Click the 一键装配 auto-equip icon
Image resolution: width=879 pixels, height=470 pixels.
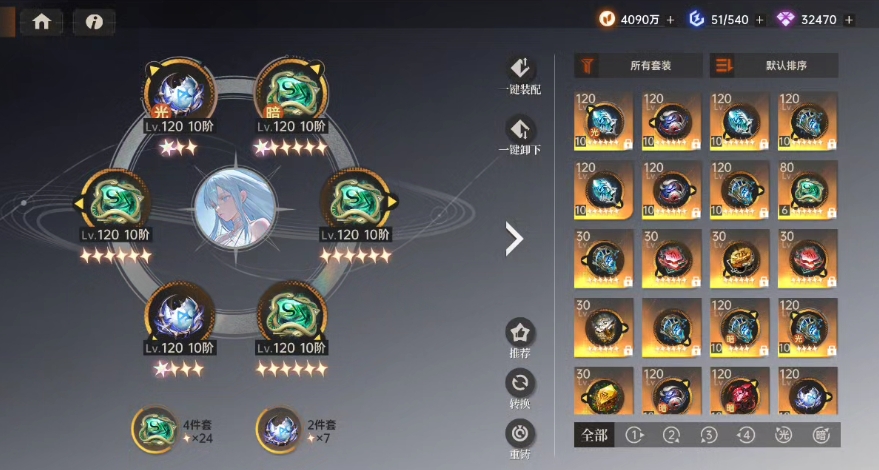coord(520,68)
